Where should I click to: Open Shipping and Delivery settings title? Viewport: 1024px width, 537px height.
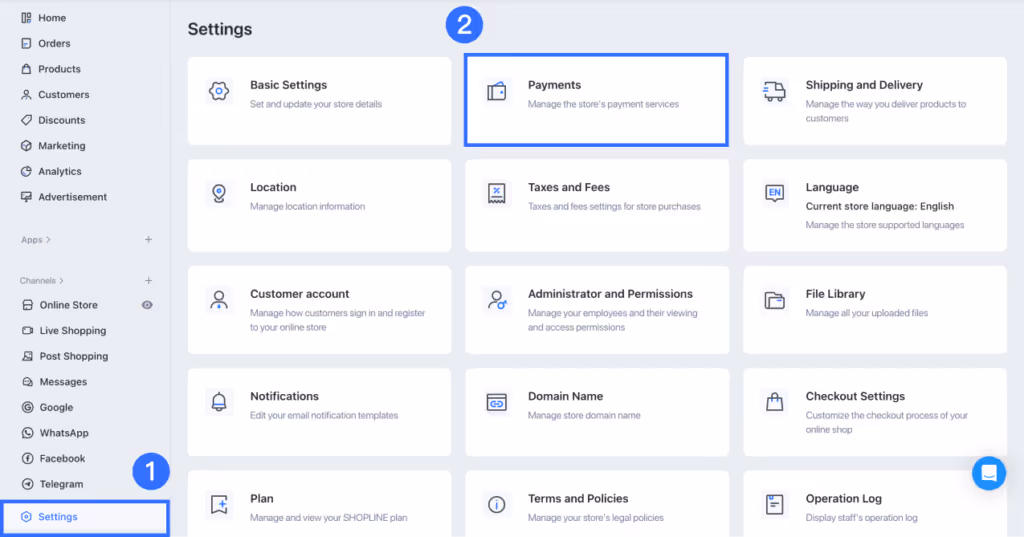pyautogui.click(x=864, y=85)
